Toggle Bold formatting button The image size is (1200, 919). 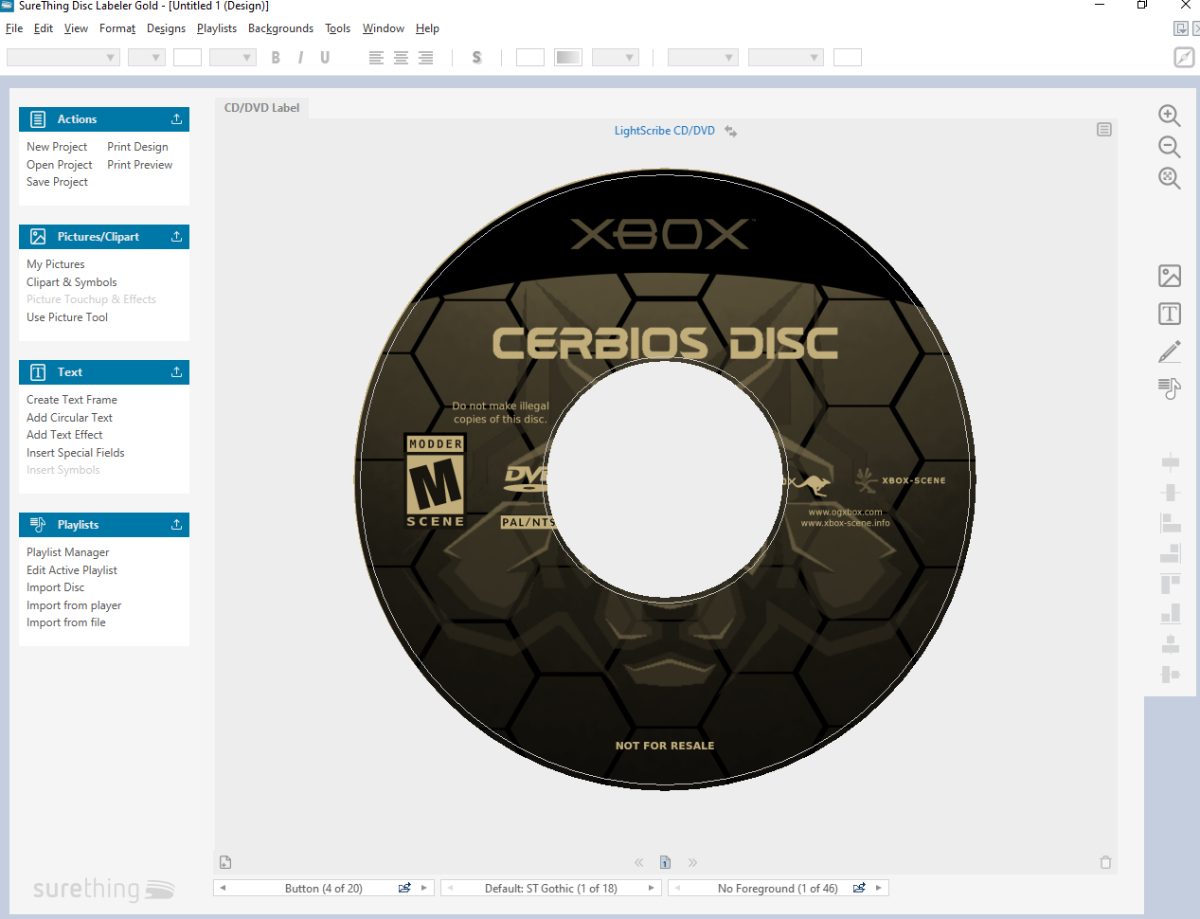coord(276,58)
